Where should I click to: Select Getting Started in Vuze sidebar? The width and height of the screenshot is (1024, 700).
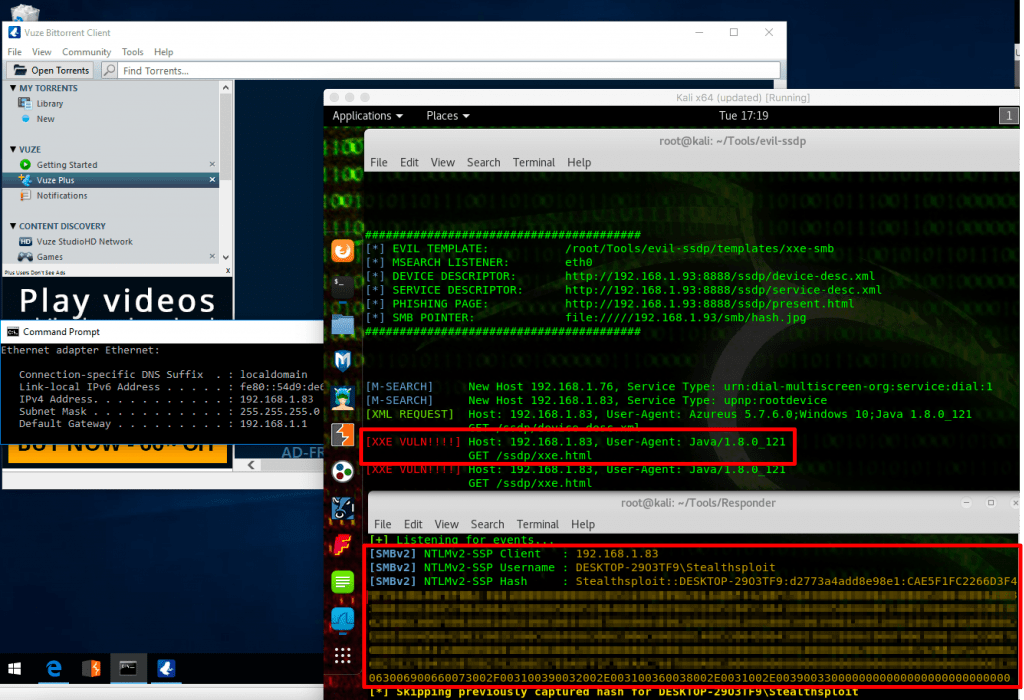(x=67, y=165)
